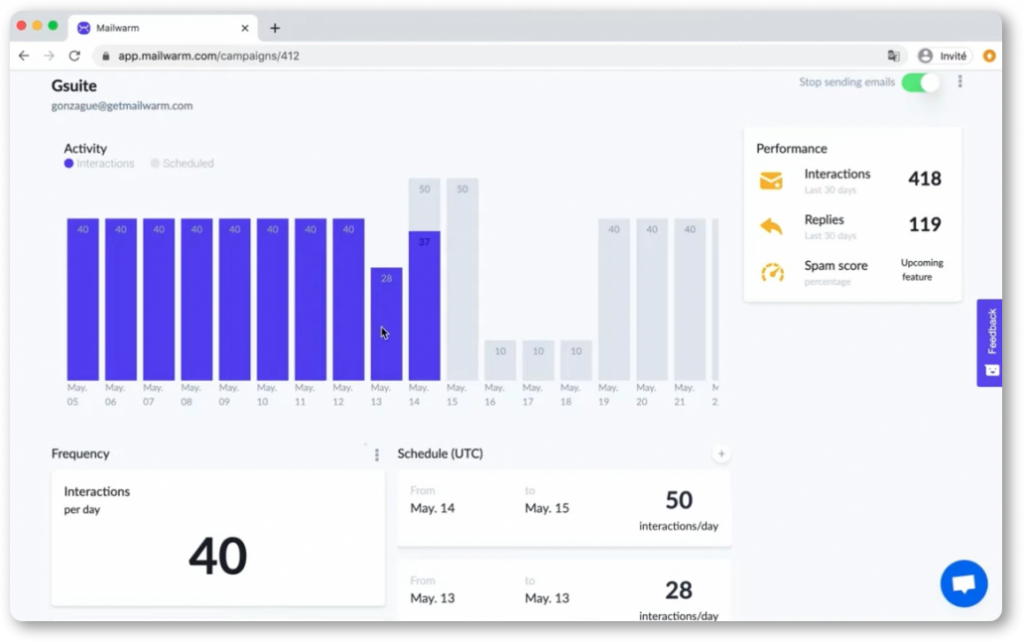
Task: Toggle Interactions legend in Activity chart
Action: coord(99,163)
